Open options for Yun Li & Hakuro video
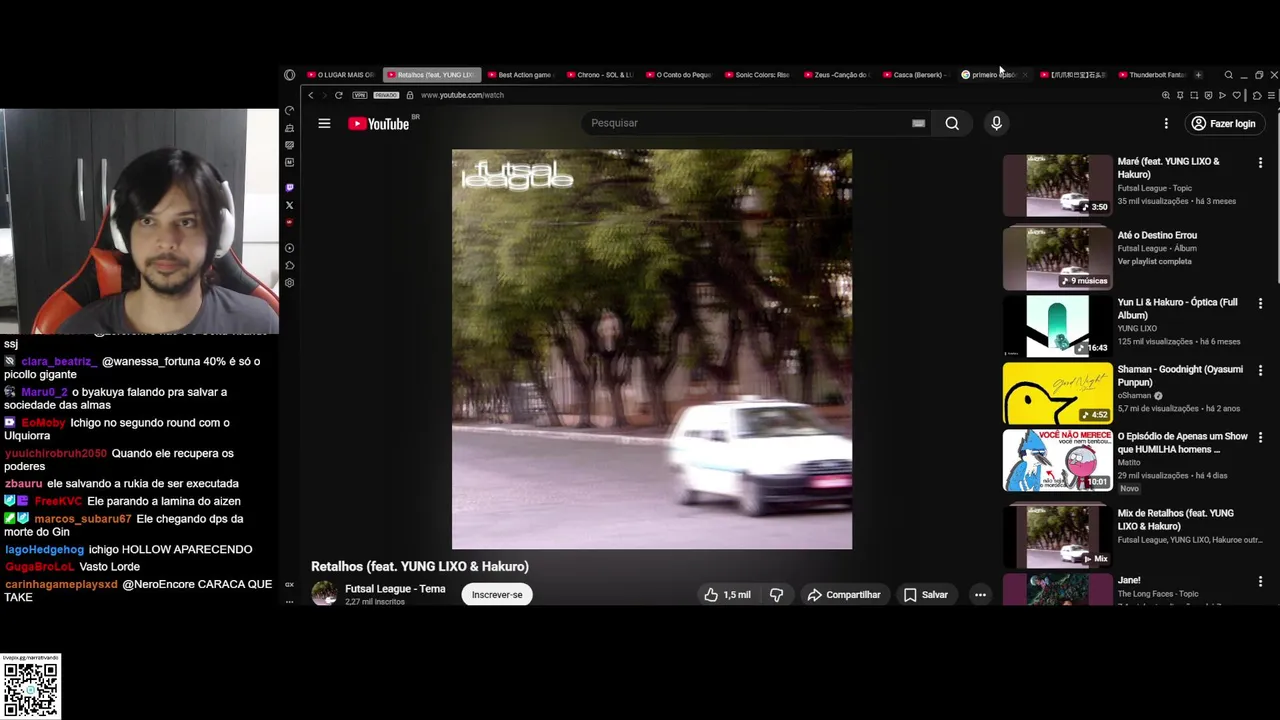 (1260, 303)
